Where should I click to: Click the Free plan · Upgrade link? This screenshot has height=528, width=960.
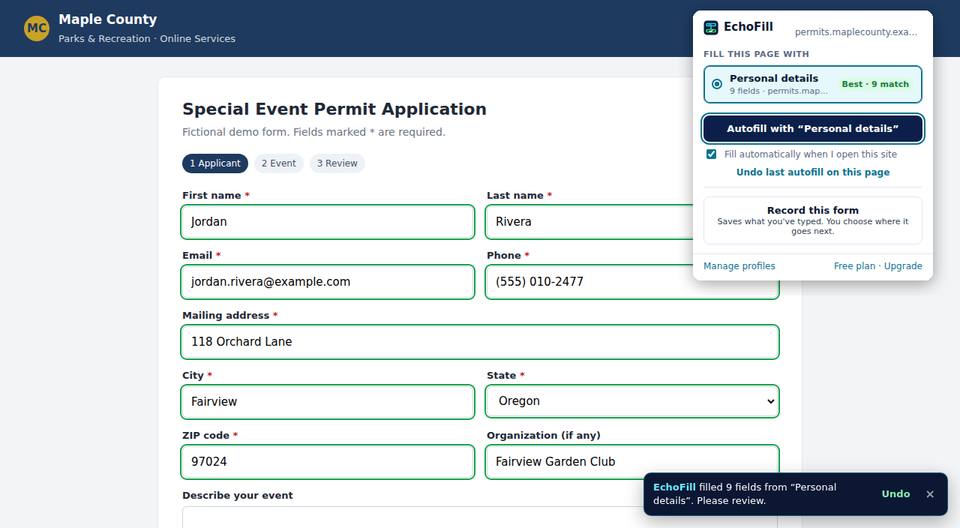[x=878, y=266]
